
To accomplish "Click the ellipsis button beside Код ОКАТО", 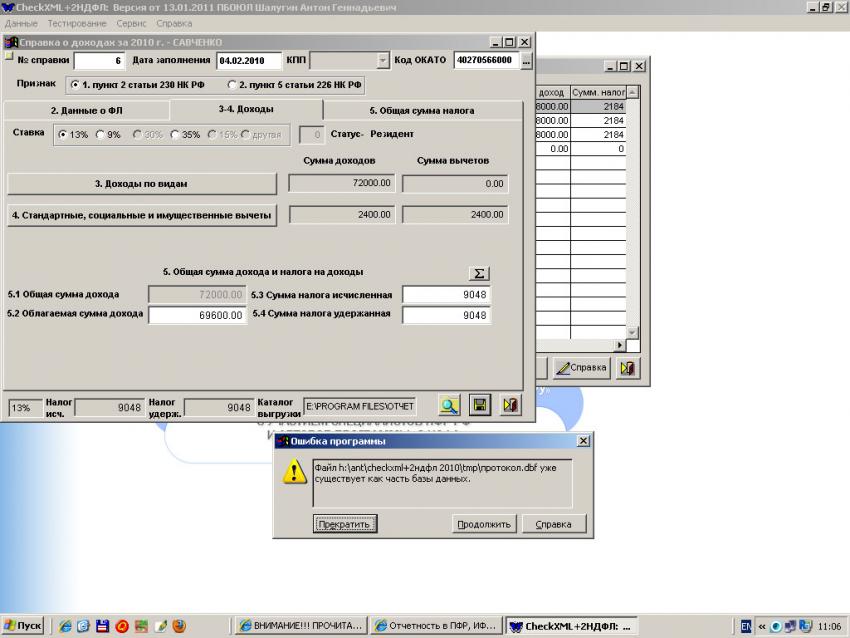I will point(527,60).
